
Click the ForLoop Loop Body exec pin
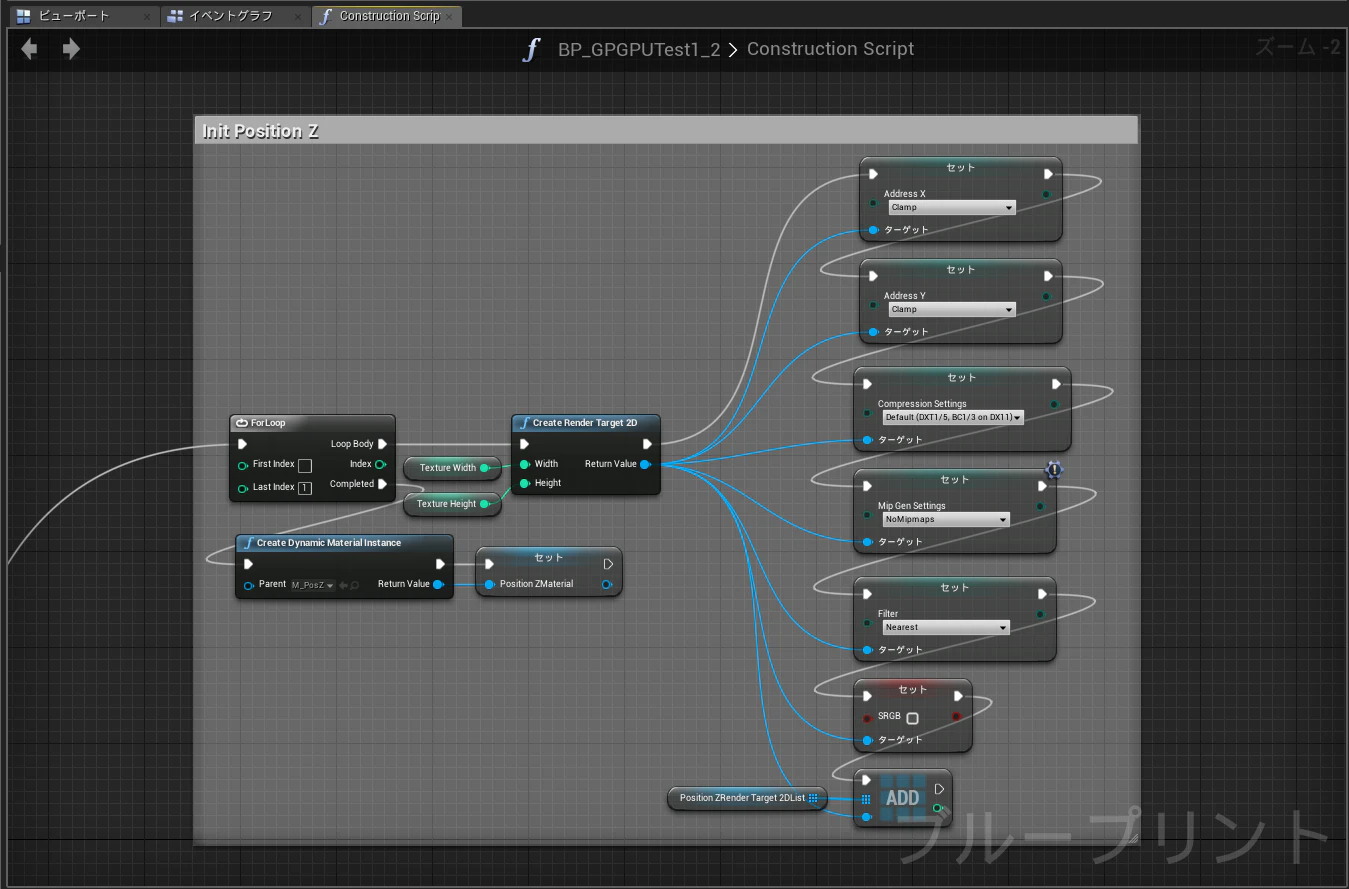[382, 444]
